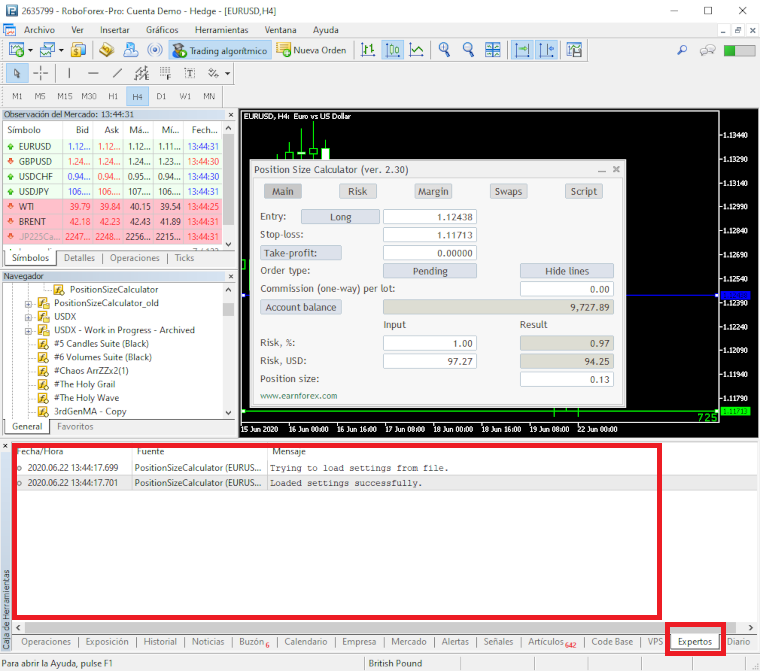Image resolution: width=760 pixels, height=671 pixels.
Task: Select the crosshair tool
Action: [41, 73]
